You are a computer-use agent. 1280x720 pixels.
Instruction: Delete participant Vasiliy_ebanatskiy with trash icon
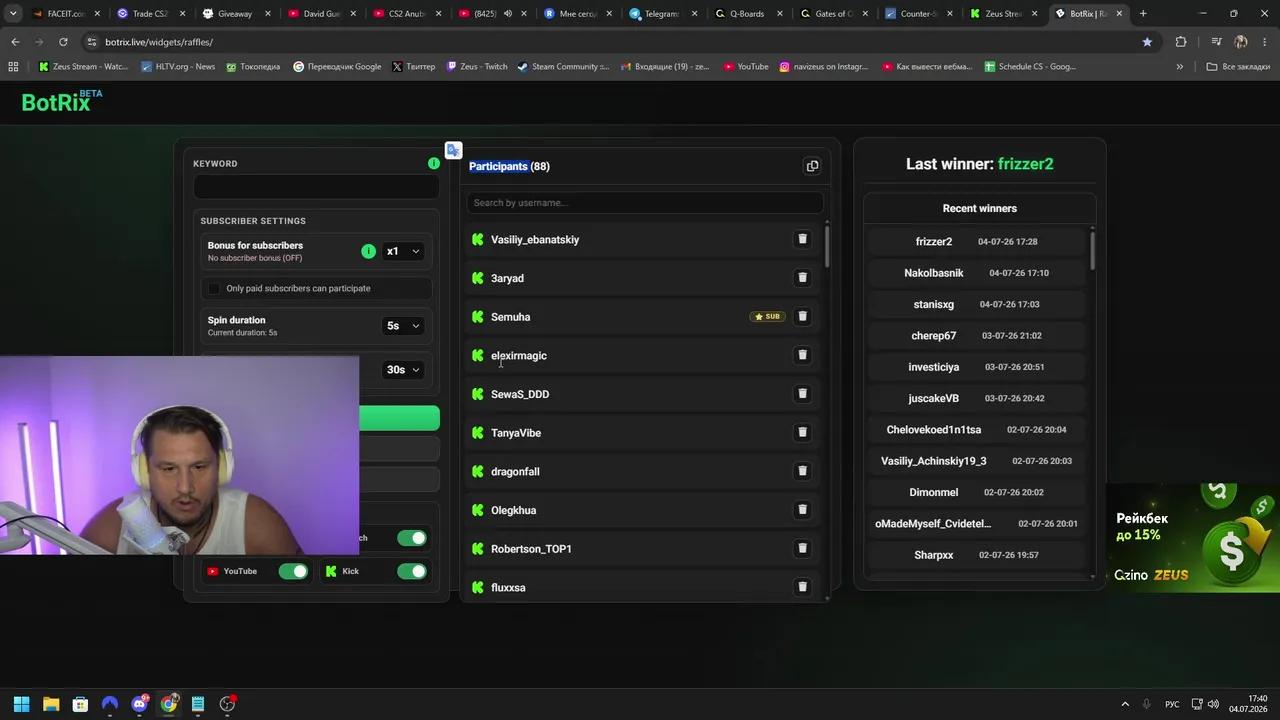(x=802, y=239)
